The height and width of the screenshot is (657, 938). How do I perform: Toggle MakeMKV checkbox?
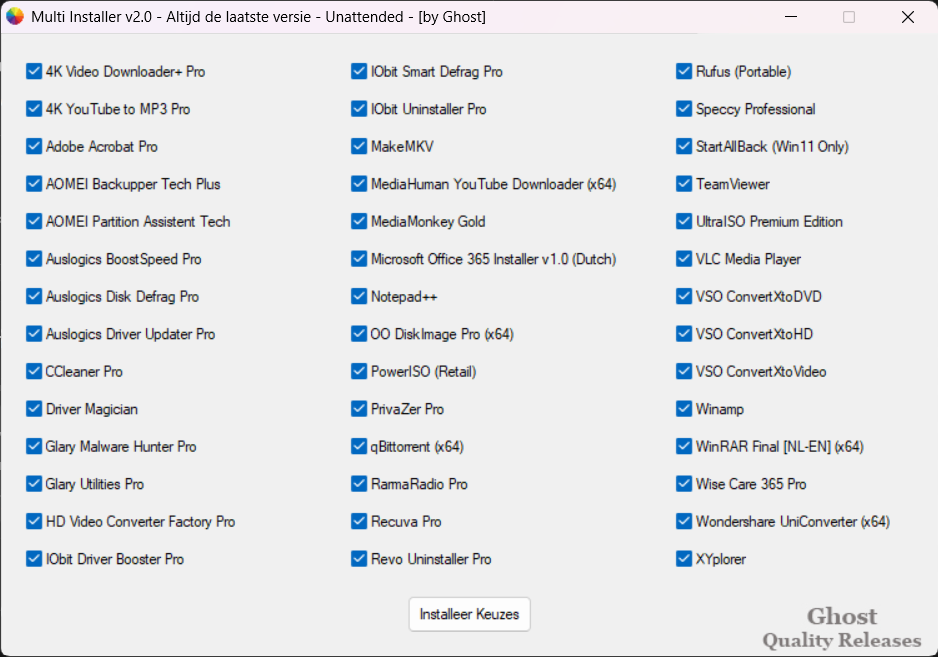click(359, 147)
